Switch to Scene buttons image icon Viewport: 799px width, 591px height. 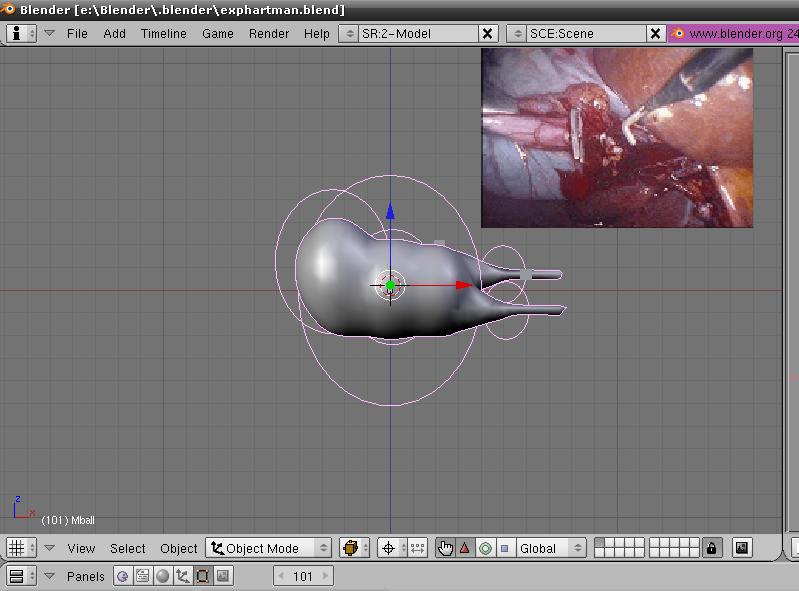point(223,576)
